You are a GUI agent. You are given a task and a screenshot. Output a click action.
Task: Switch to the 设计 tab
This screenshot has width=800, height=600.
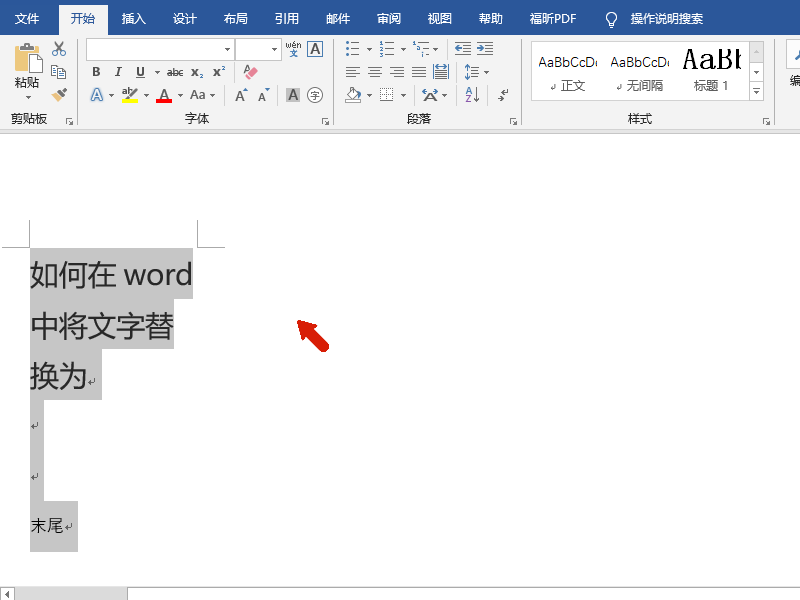click(x=185, y=19)
